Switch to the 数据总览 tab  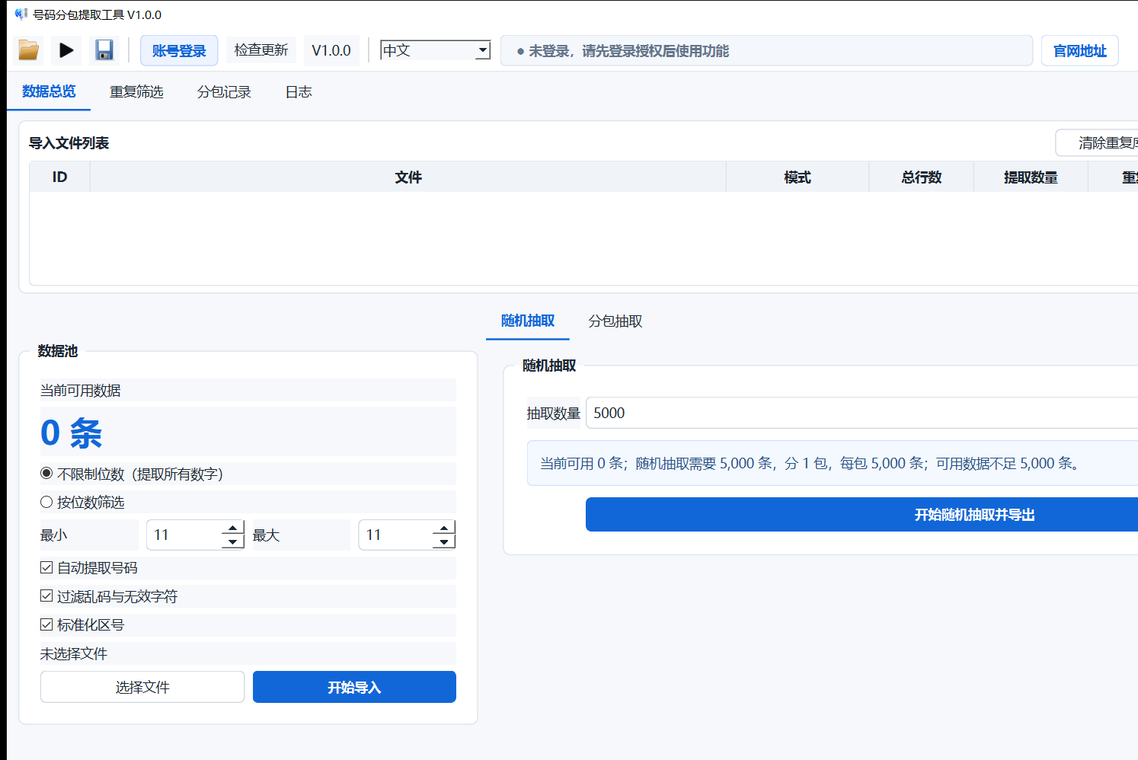49,91
